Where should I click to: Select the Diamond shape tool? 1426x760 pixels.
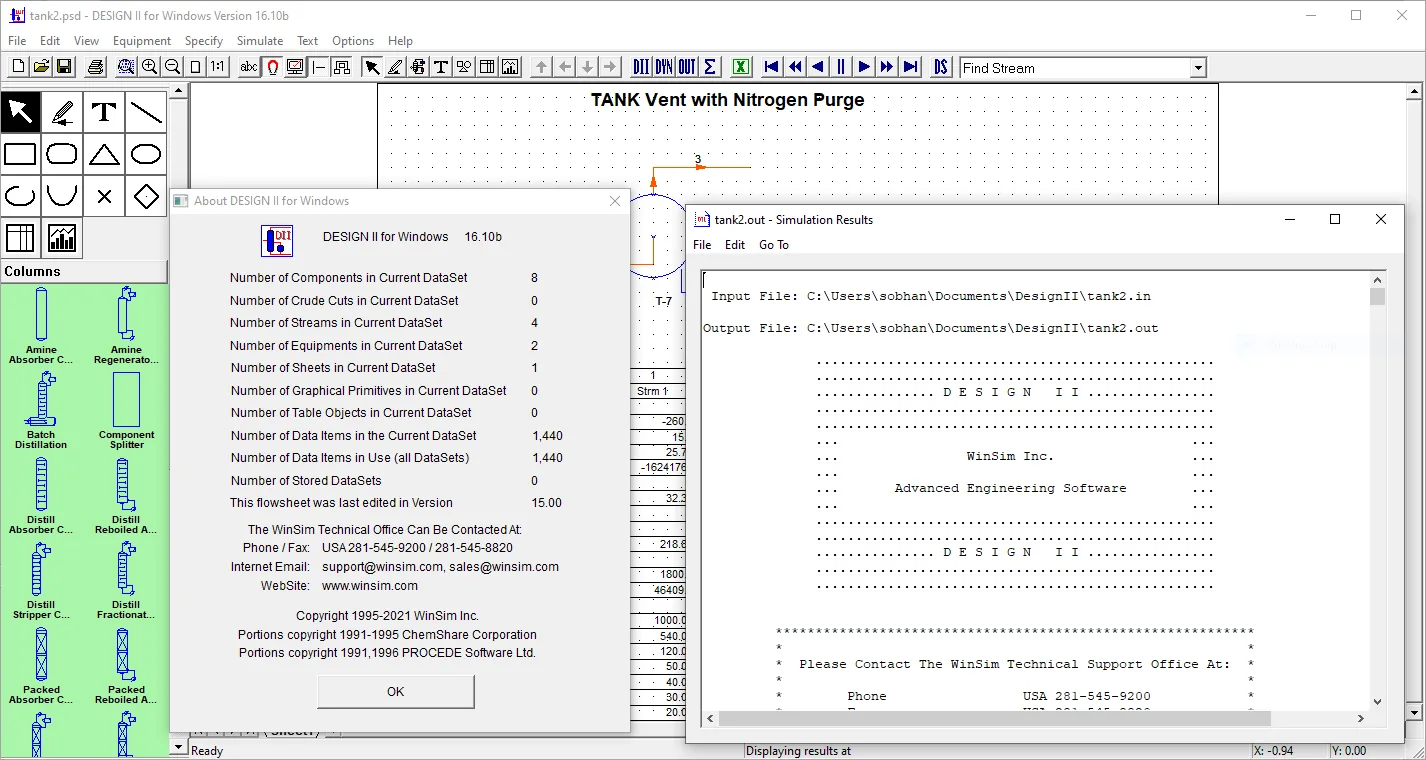coord(146,196)
